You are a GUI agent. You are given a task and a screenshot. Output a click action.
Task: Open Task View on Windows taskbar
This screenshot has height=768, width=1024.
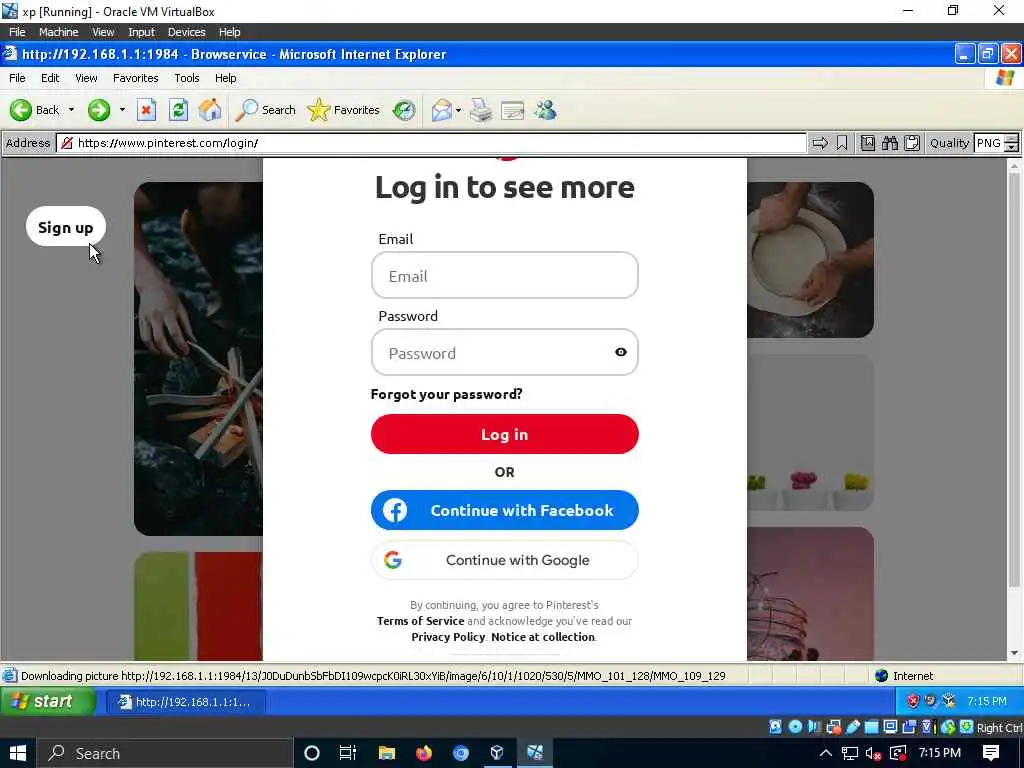click(348, 753)
